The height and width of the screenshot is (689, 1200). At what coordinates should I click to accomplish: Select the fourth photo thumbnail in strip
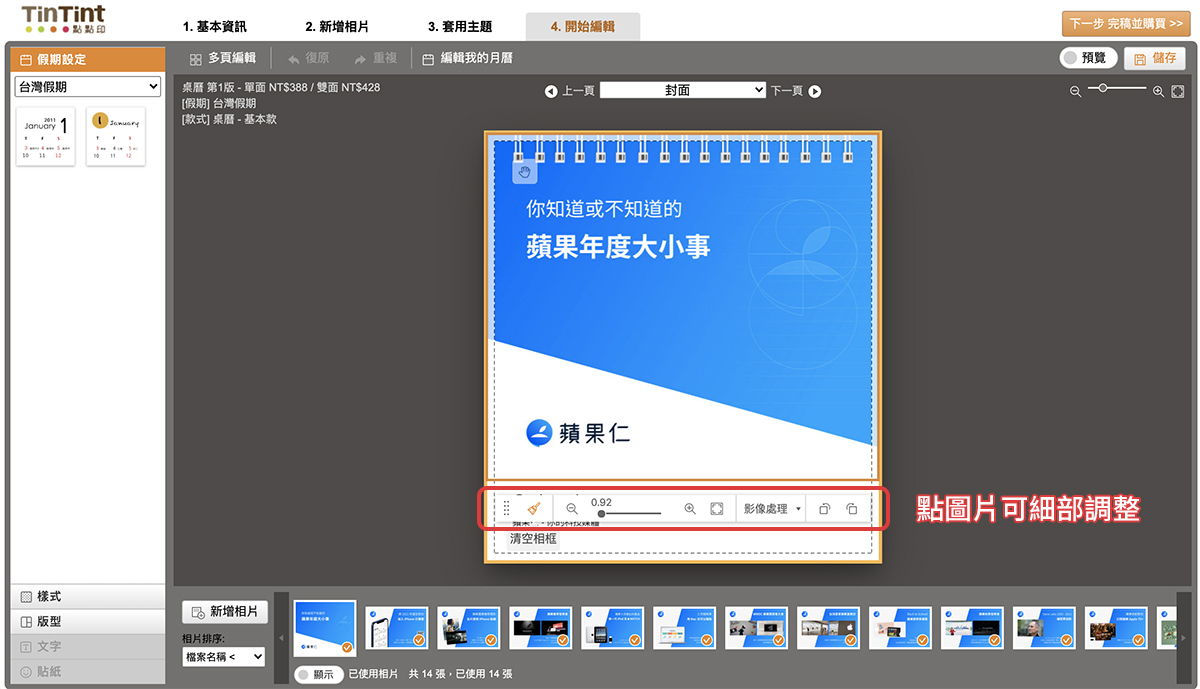pos(541,628)
